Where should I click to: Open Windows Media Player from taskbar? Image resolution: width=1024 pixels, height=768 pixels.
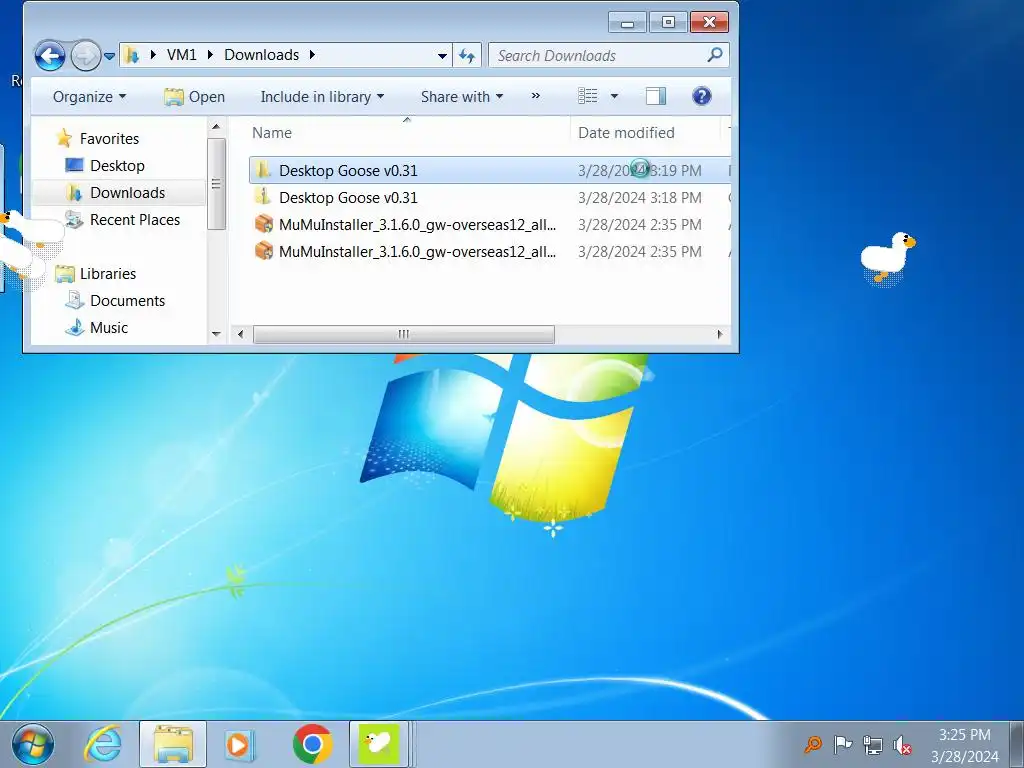pos(239,744)
